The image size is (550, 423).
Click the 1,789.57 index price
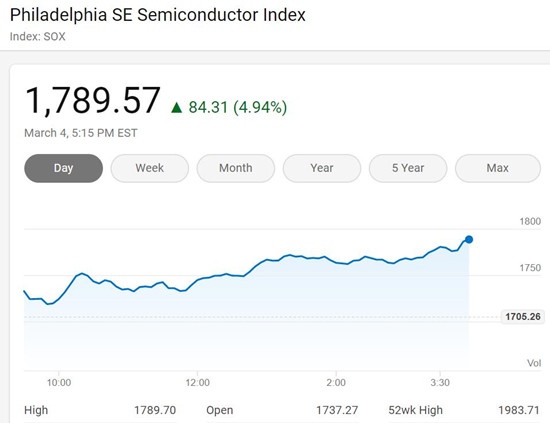point(93,101)
